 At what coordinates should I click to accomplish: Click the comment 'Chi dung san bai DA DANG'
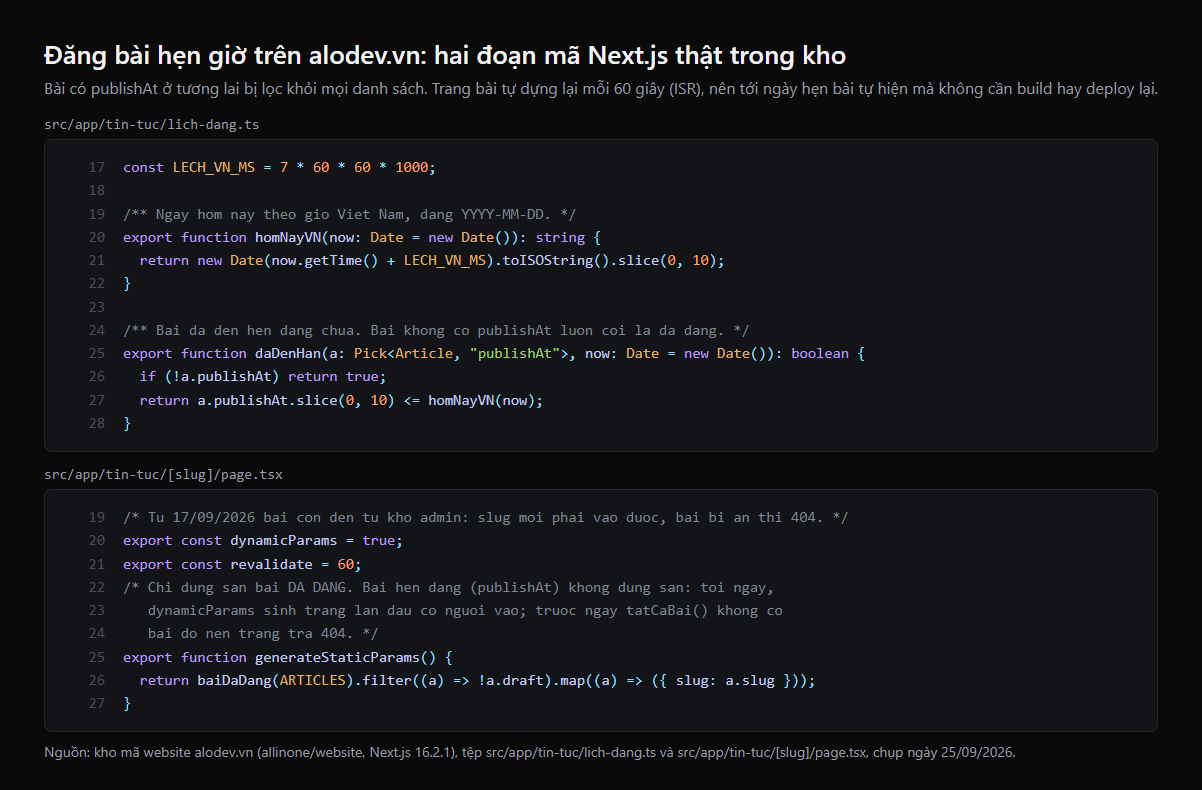pos(449,587)
